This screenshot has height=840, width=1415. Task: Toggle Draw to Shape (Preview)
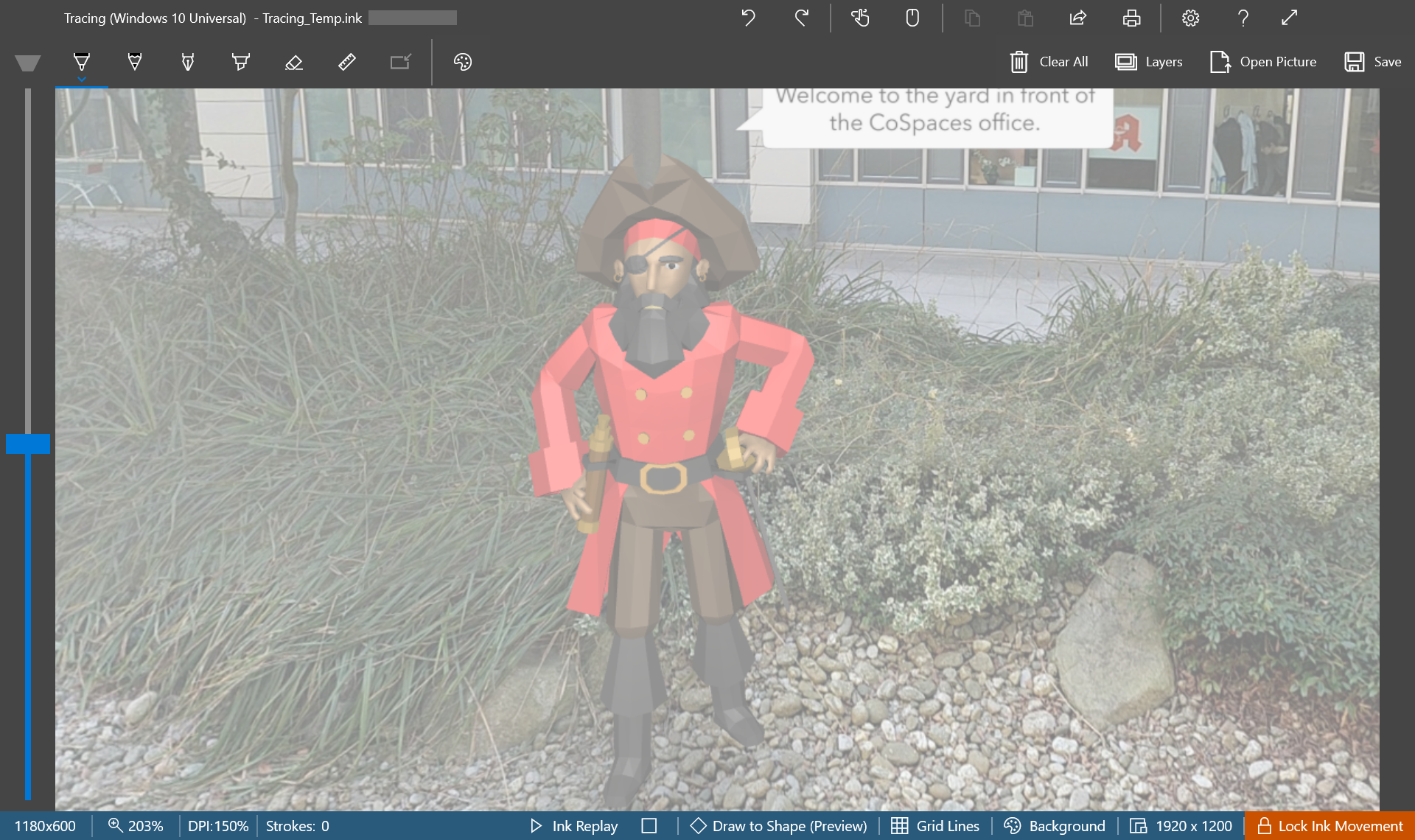pos(779,826)
